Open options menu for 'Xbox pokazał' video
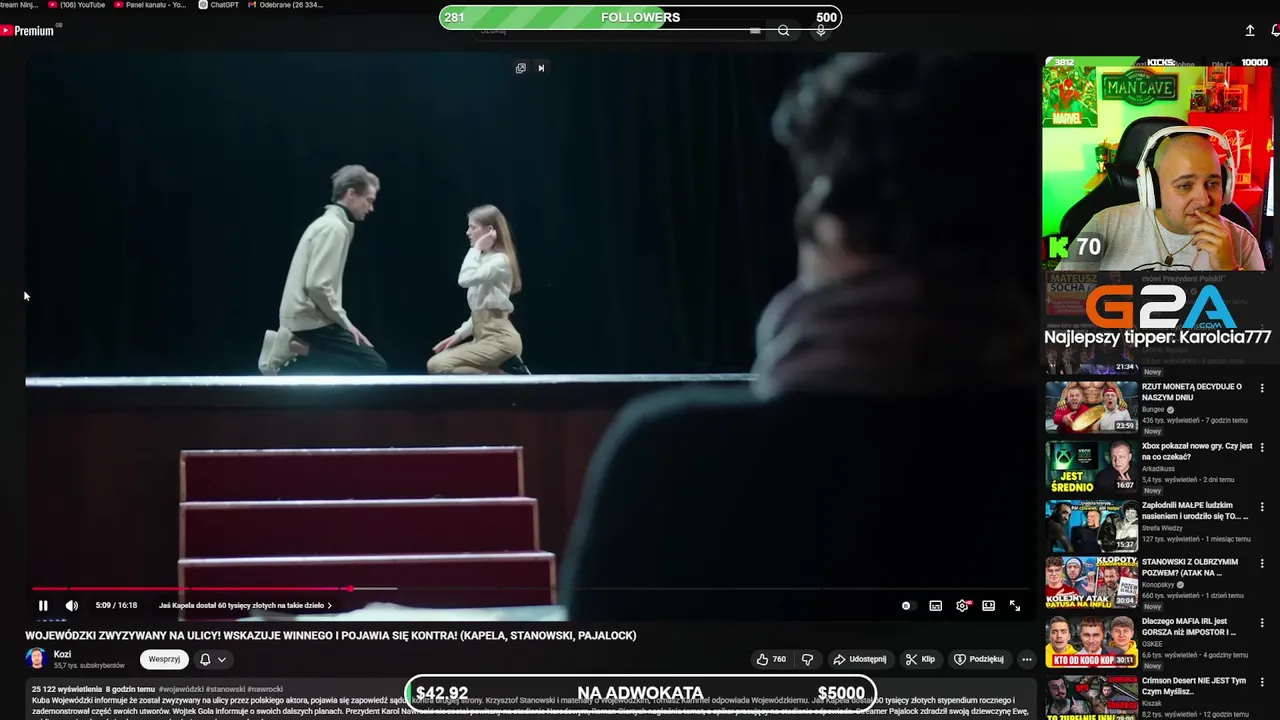Screen dimensions: 1280x720 tap(1262, 447)
